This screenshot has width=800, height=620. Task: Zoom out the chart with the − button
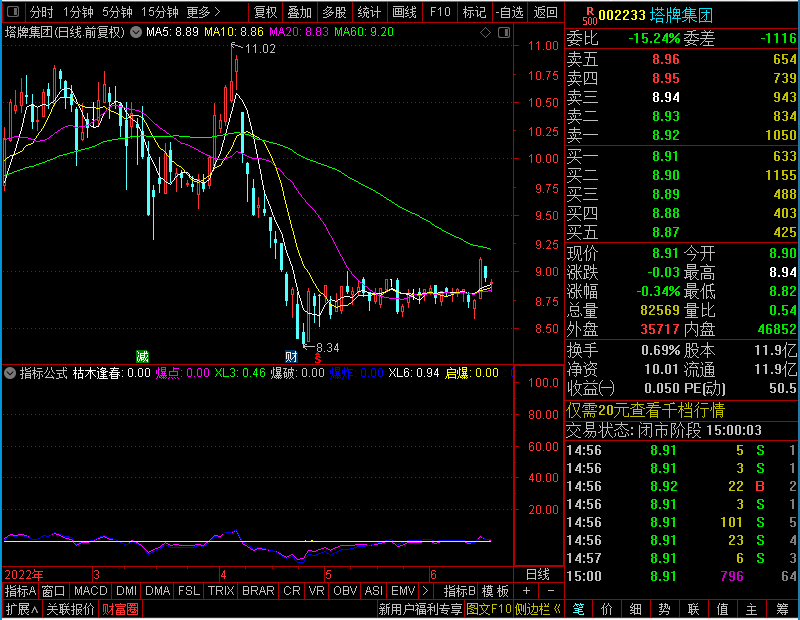(551, 591)
